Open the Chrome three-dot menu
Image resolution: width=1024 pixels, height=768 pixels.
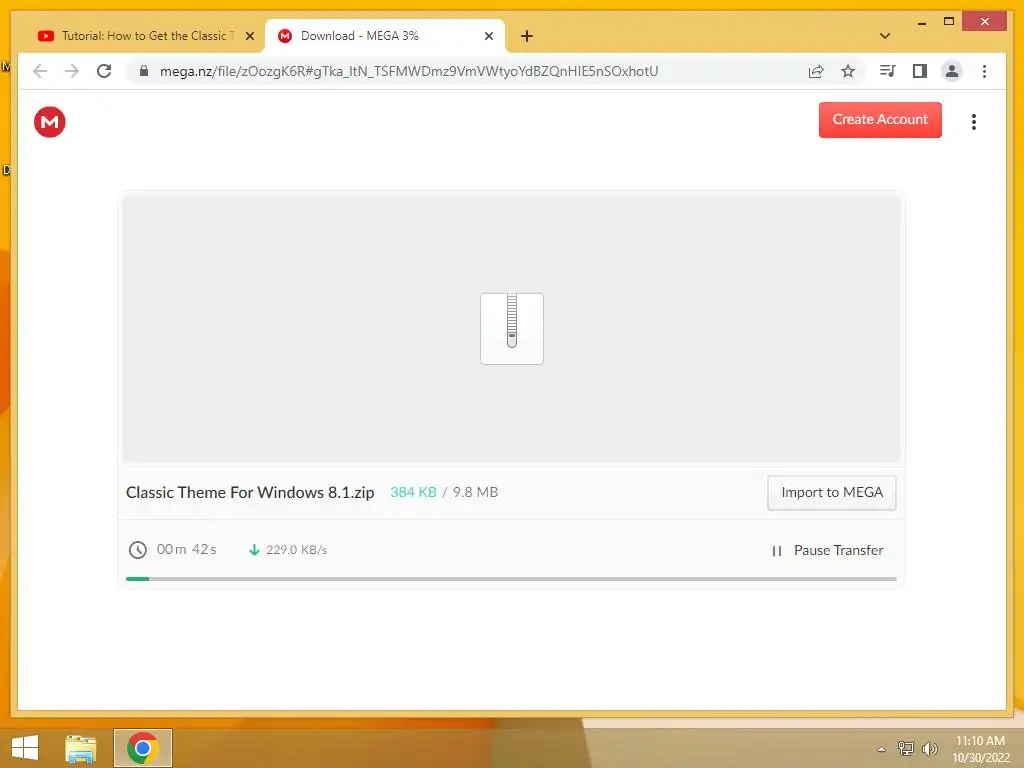click(984, 71)
